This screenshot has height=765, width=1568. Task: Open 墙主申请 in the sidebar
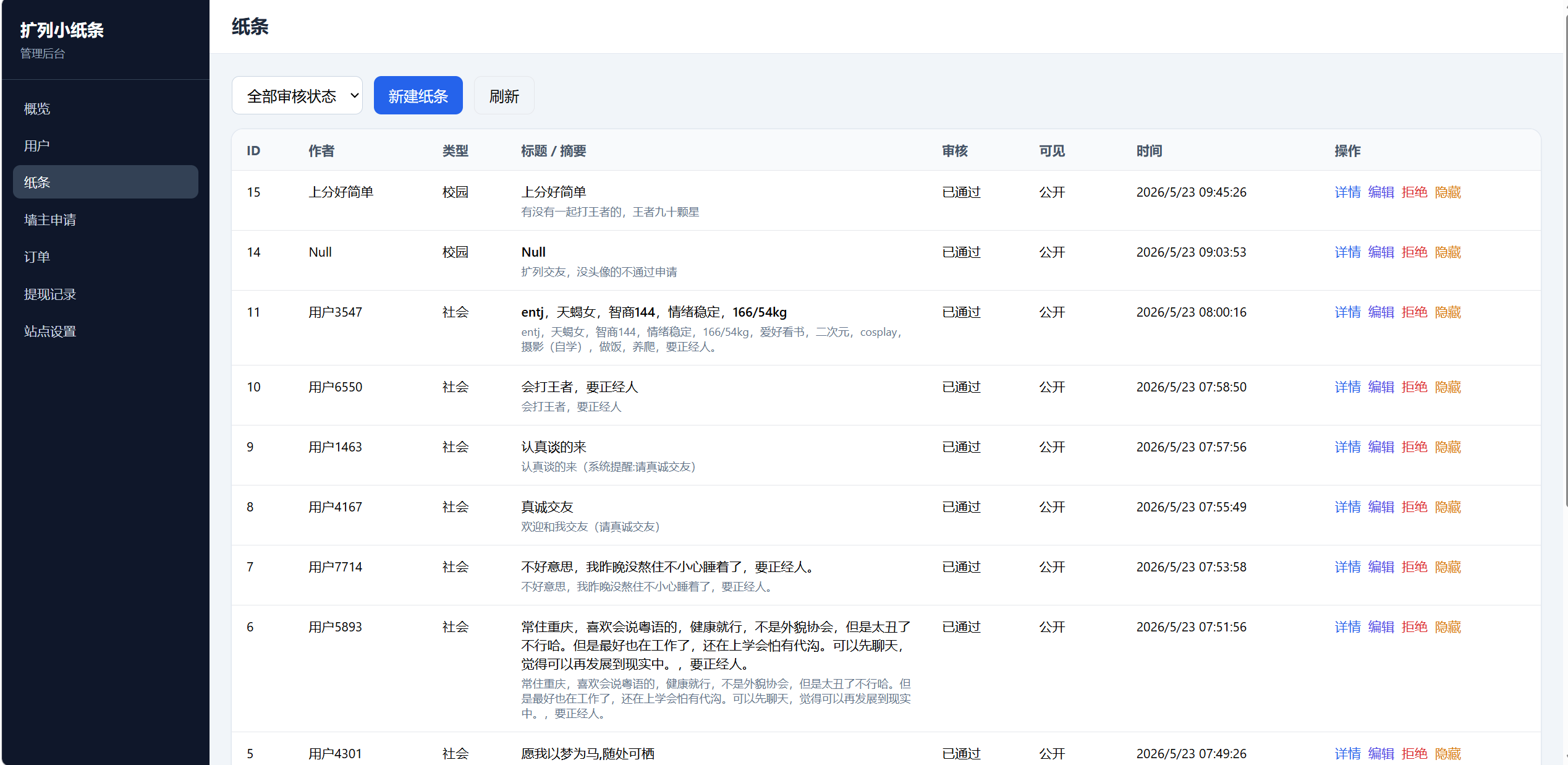[105, 220]
